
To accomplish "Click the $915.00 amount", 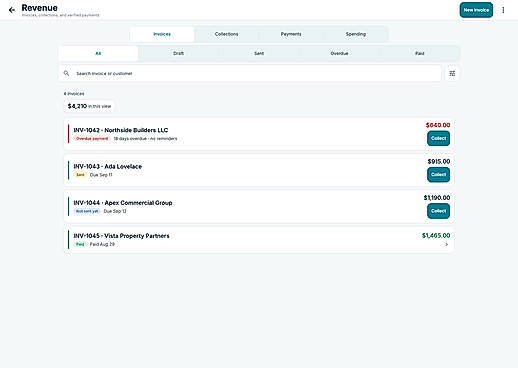I will pyautogui.click(x=439, y=161).
